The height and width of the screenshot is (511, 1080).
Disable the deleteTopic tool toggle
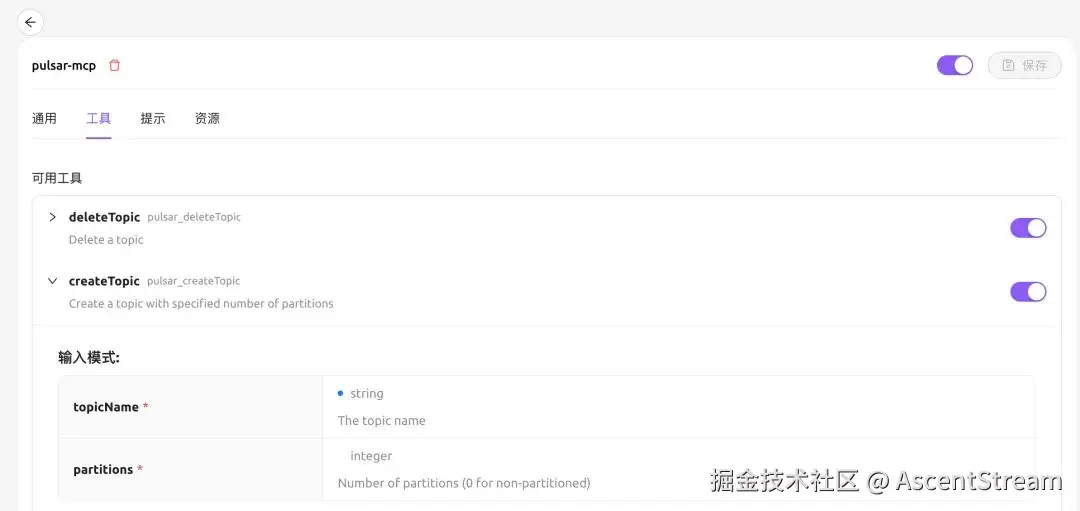[1028, 228]
